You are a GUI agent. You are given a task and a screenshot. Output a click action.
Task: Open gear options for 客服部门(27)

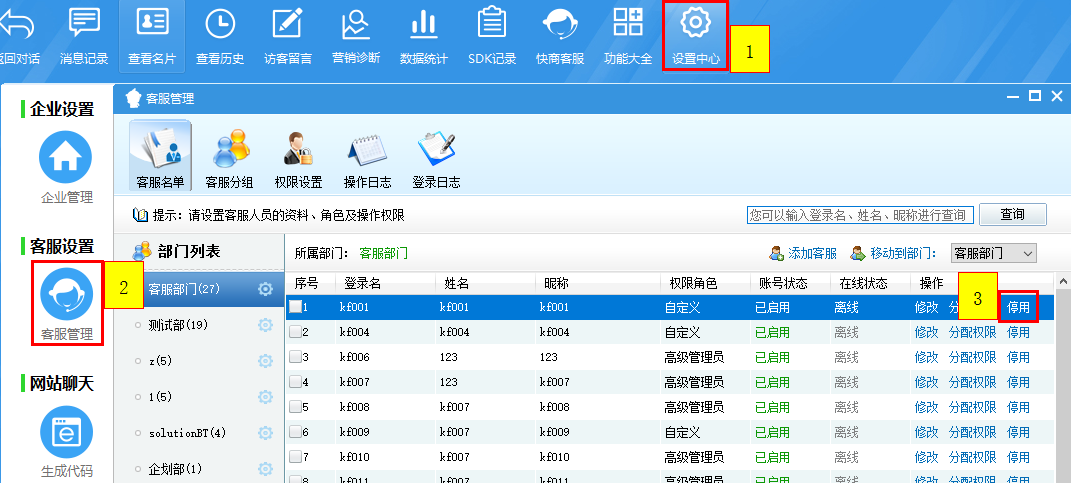pyautogui.click(x=266, y=290)
